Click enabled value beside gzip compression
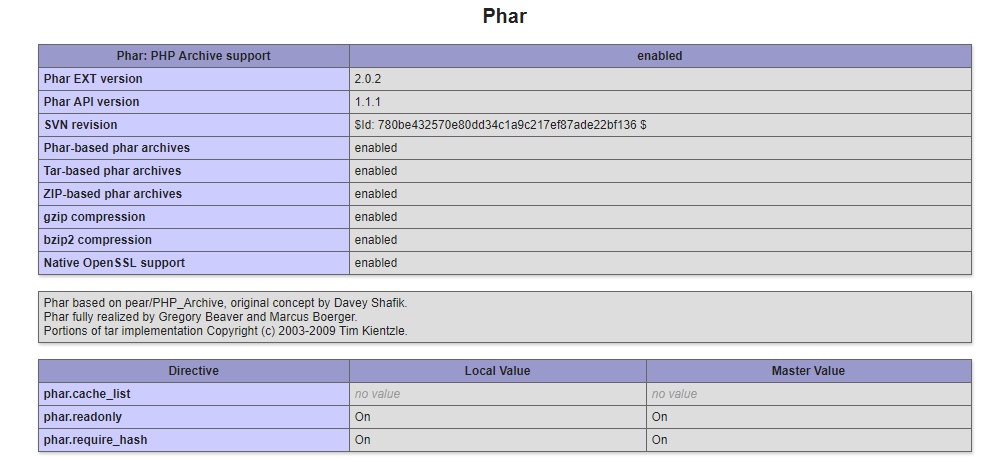 click(376, 217)
